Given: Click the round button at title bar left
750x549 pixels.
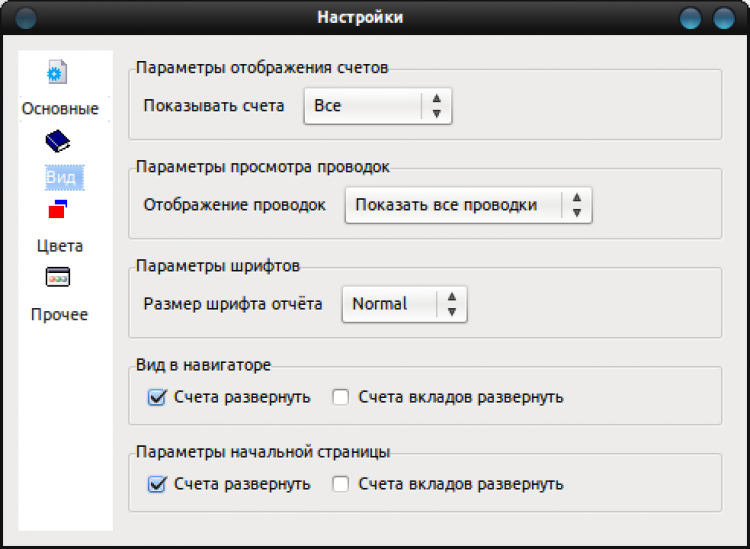Looking at the screenshot, I should 26,17.
